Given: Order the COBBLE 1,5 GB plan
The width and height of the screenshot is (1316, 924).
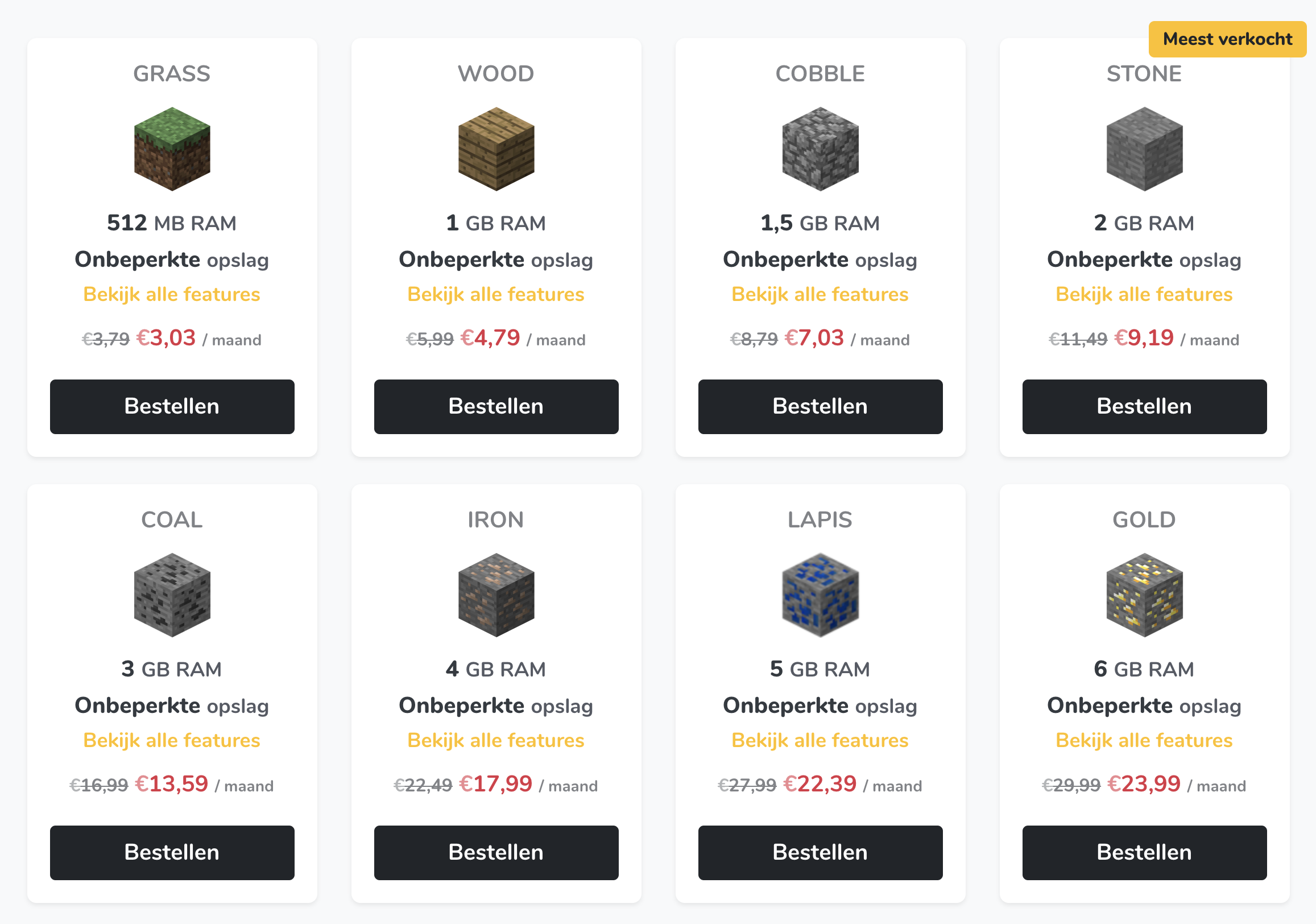Looking at the screenshot, I should point(820,407).
